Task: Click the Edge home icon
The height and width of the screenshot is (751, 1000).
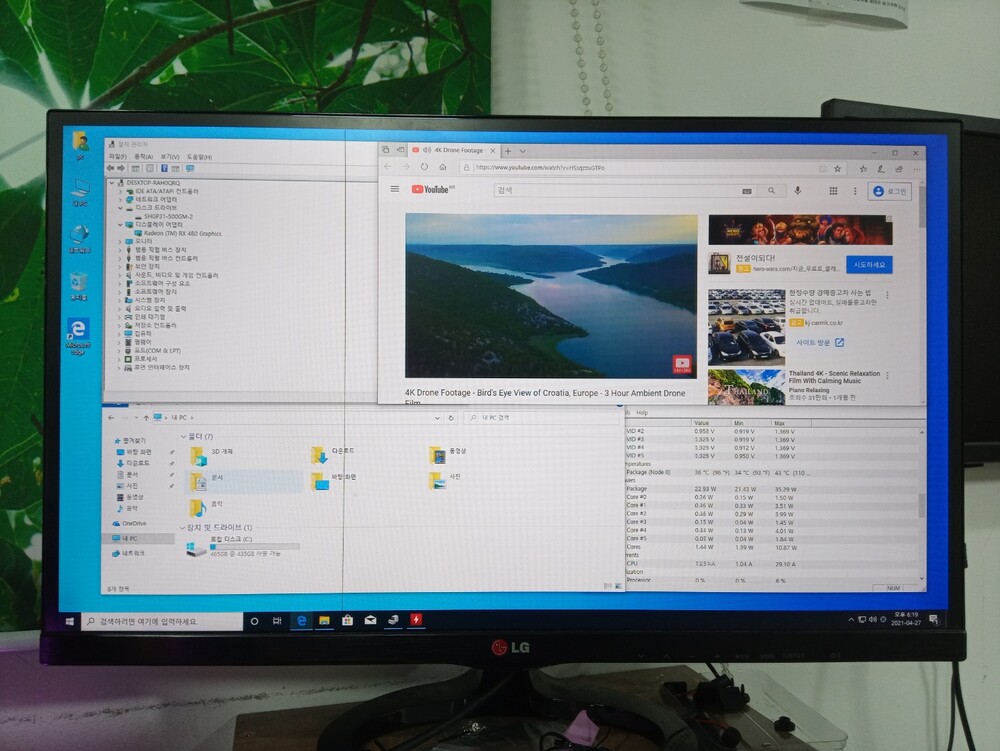Action: tap(443, 168)
